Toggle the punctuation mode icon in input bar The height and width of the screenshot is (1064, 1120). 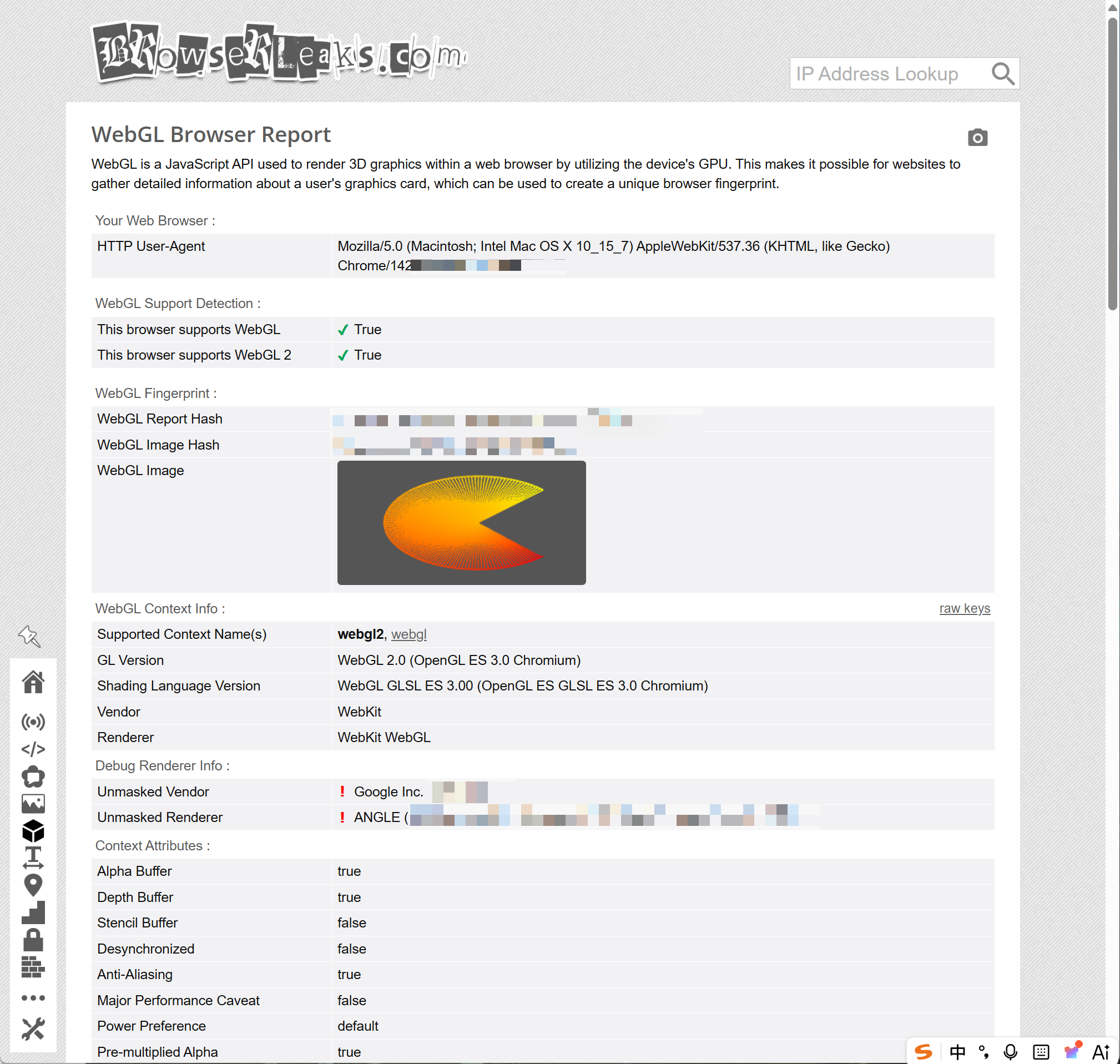pyautogui.click(x=984, y=1052)
